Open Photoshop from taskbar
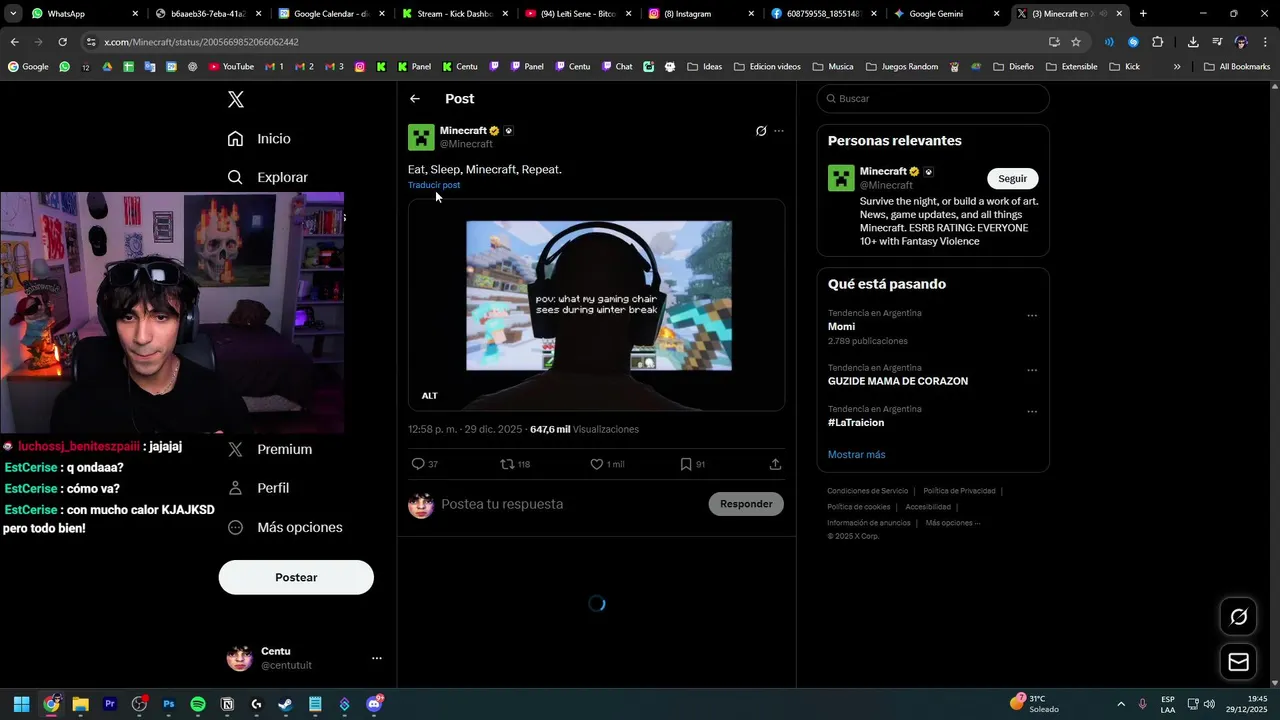This screenshot has width=1280, height=720. coord(169,704)
